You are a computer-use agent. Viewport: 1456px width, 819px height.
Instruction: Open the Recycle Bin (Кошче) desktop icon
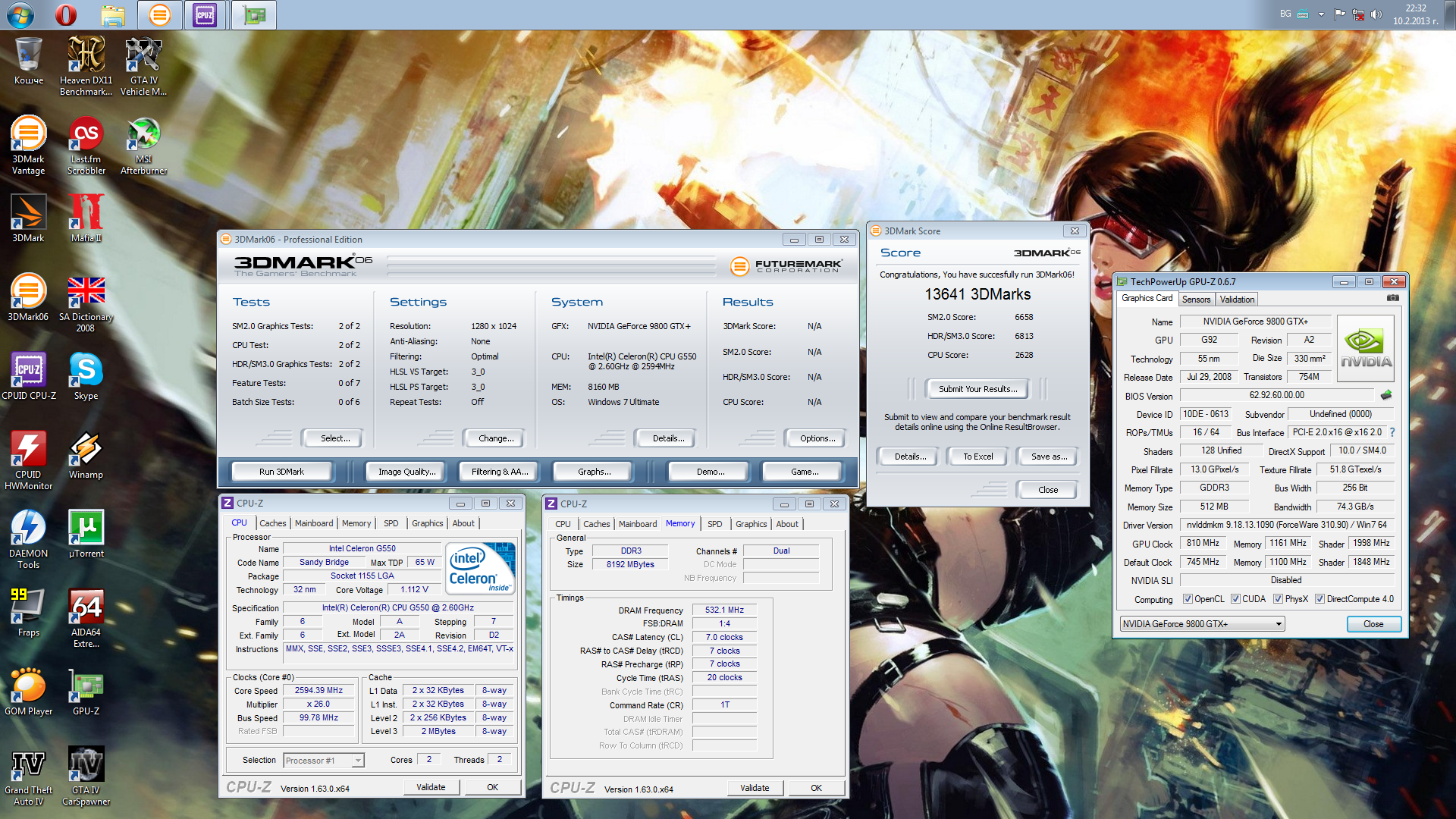[29, 61]
